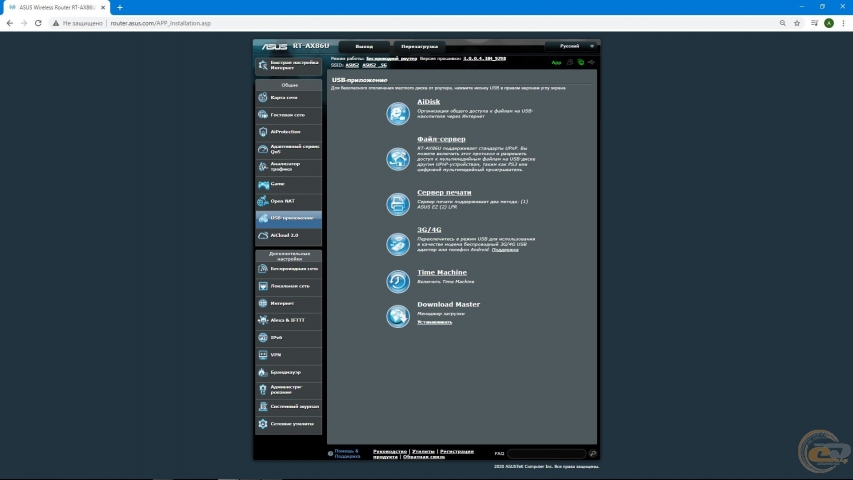The image size is (853, 480).
Task: Open the Сервер печати title link
Action: [x=444, y=193]
